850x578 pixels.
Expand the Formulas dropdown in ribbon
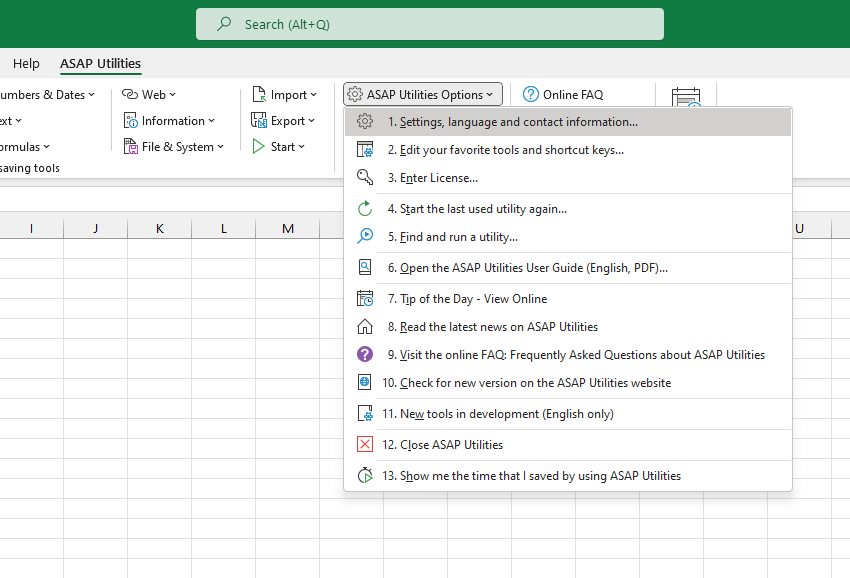coord(47,147)
